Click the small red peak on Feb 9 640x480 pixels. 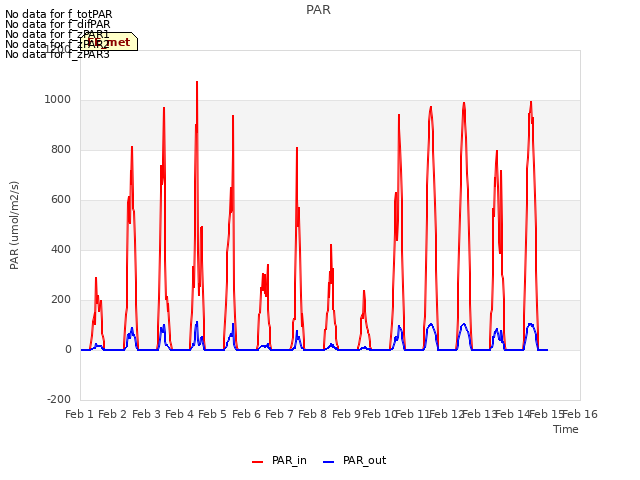[x=364, y=291]
